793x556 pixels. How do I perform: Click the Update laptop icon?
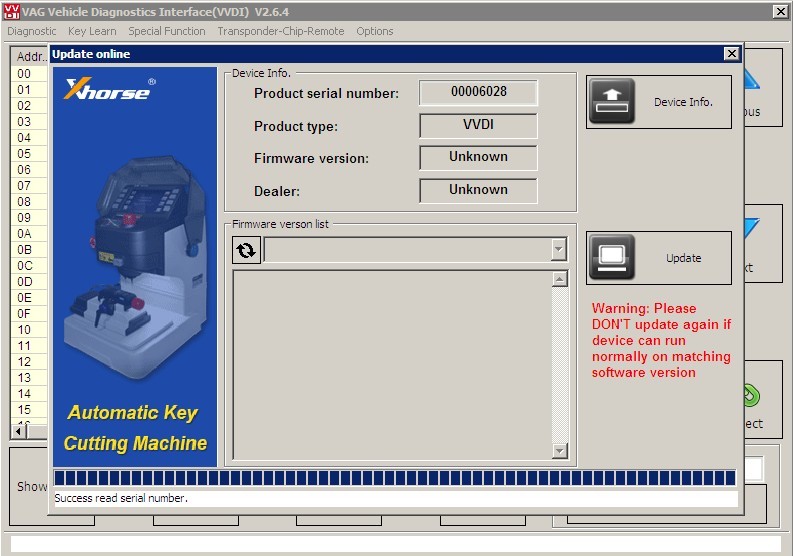[x=611, y=257]
